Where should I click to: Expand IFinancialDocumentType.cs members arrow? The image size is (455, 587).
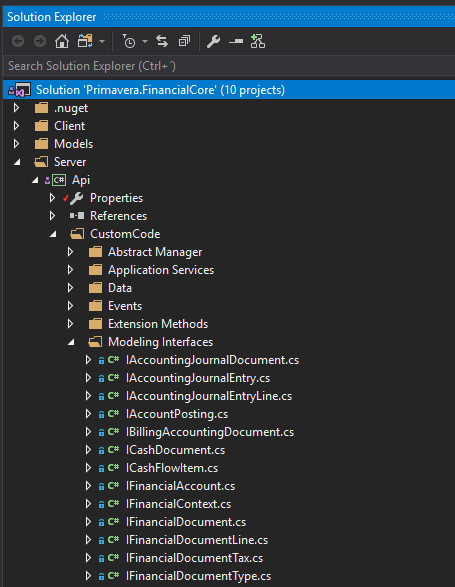coord(88,575)
